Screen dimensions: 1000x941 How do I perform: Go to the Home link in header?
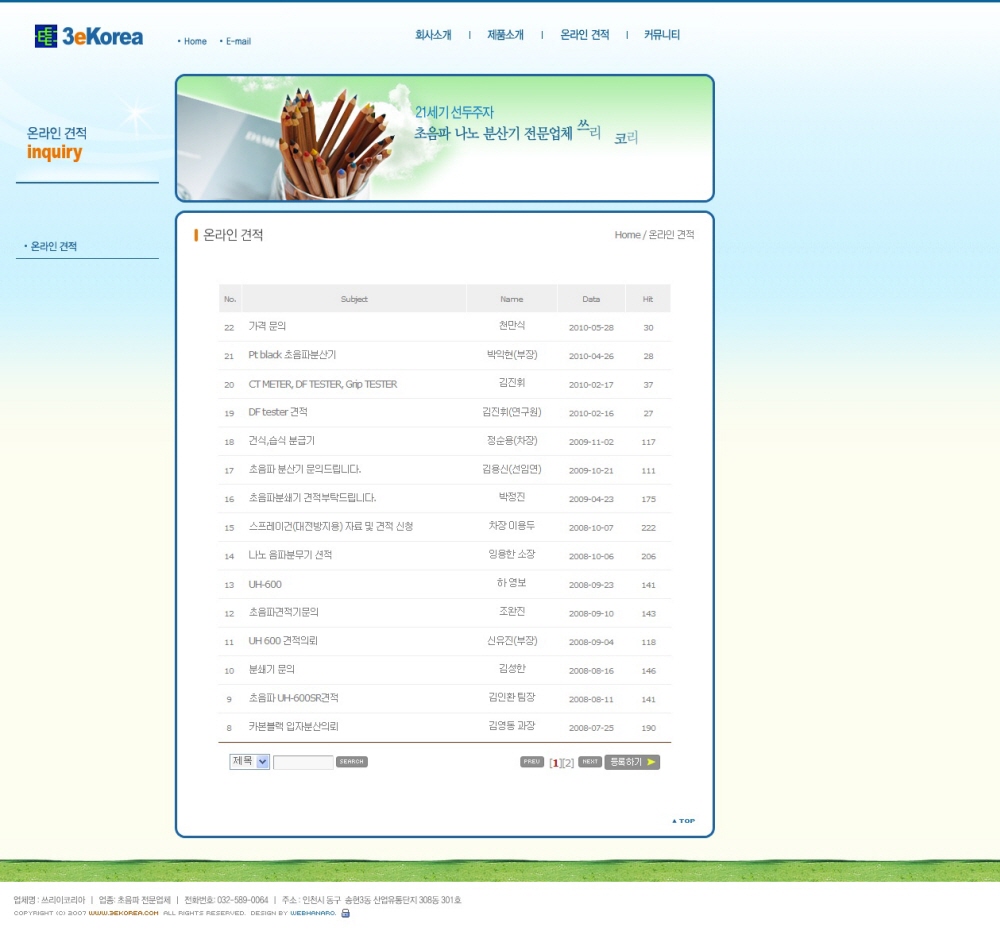195,42
